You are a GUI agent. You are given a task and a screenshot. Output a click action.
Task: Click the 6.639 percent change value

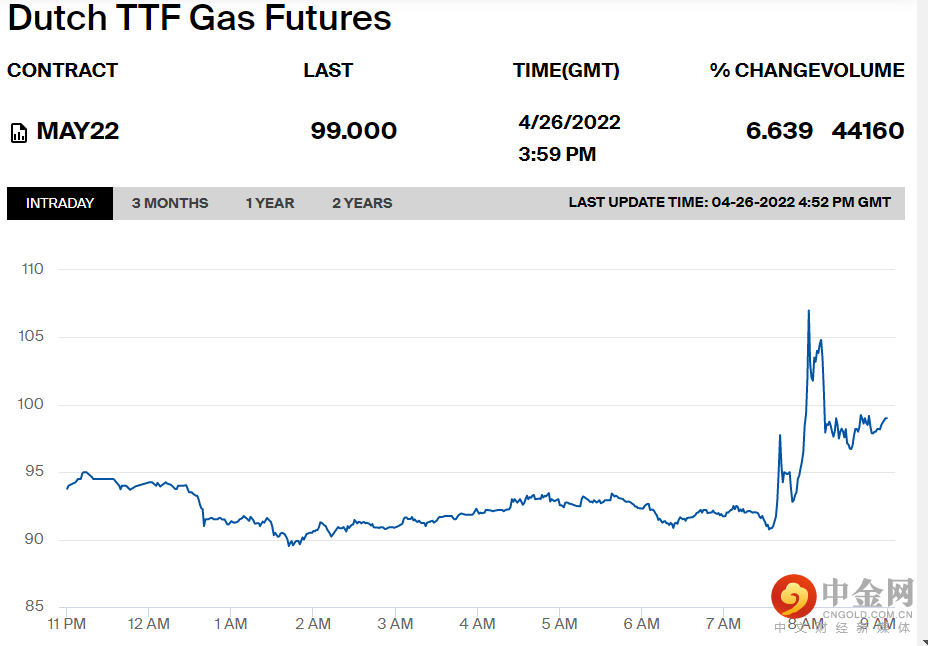pyautogui.click(x=779, y=131)
